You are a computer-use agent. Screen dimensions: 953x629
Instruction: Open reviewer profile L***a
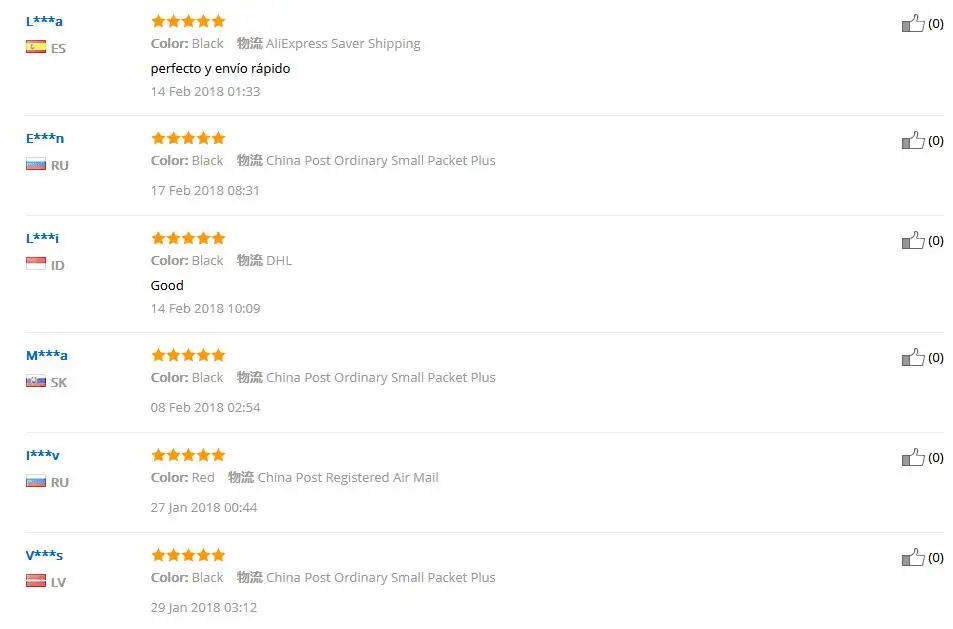(44, 21)
